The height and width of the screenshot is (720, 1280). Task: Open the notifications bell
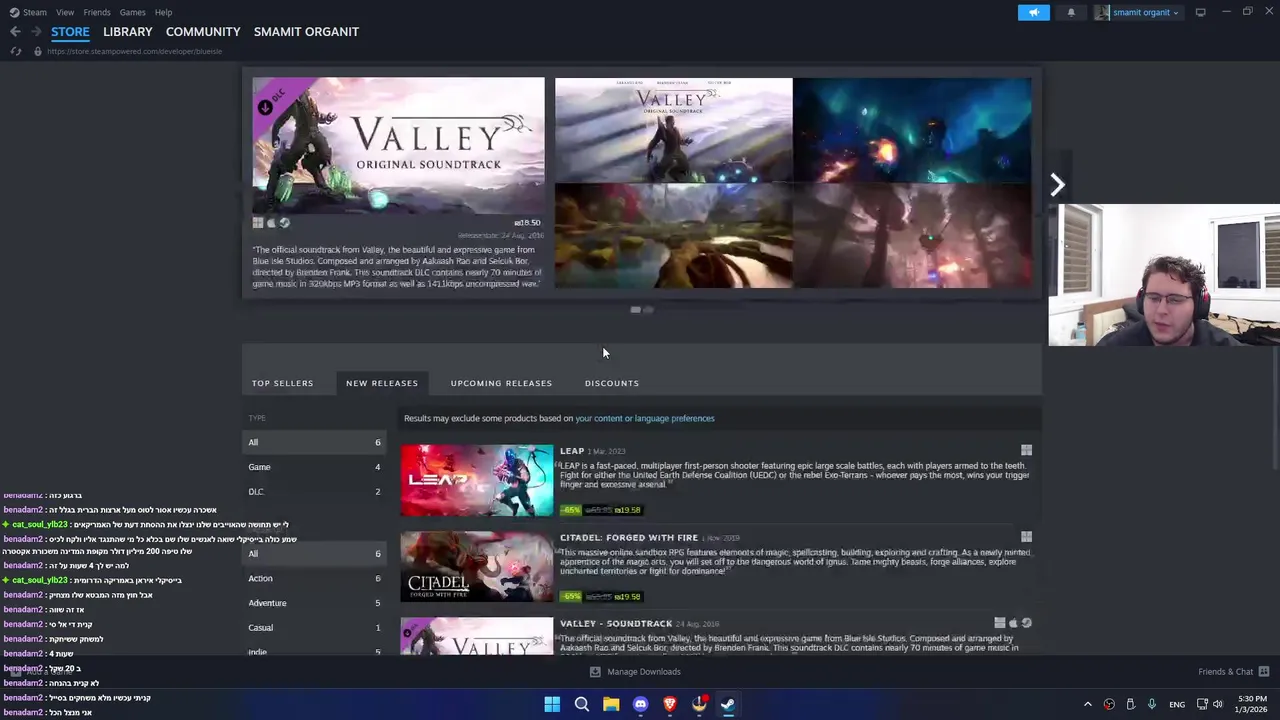pyautogui.click(x=1071, y=12)
